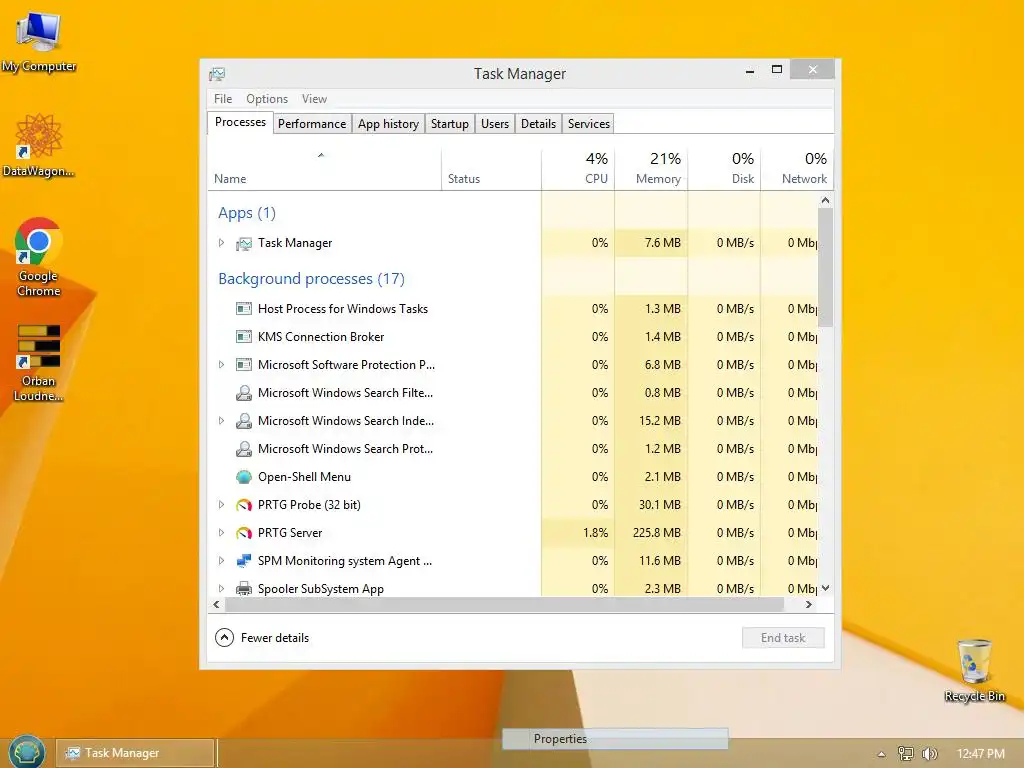Expand Task Manager app row
1024x768 pixels.
point(221,243)
